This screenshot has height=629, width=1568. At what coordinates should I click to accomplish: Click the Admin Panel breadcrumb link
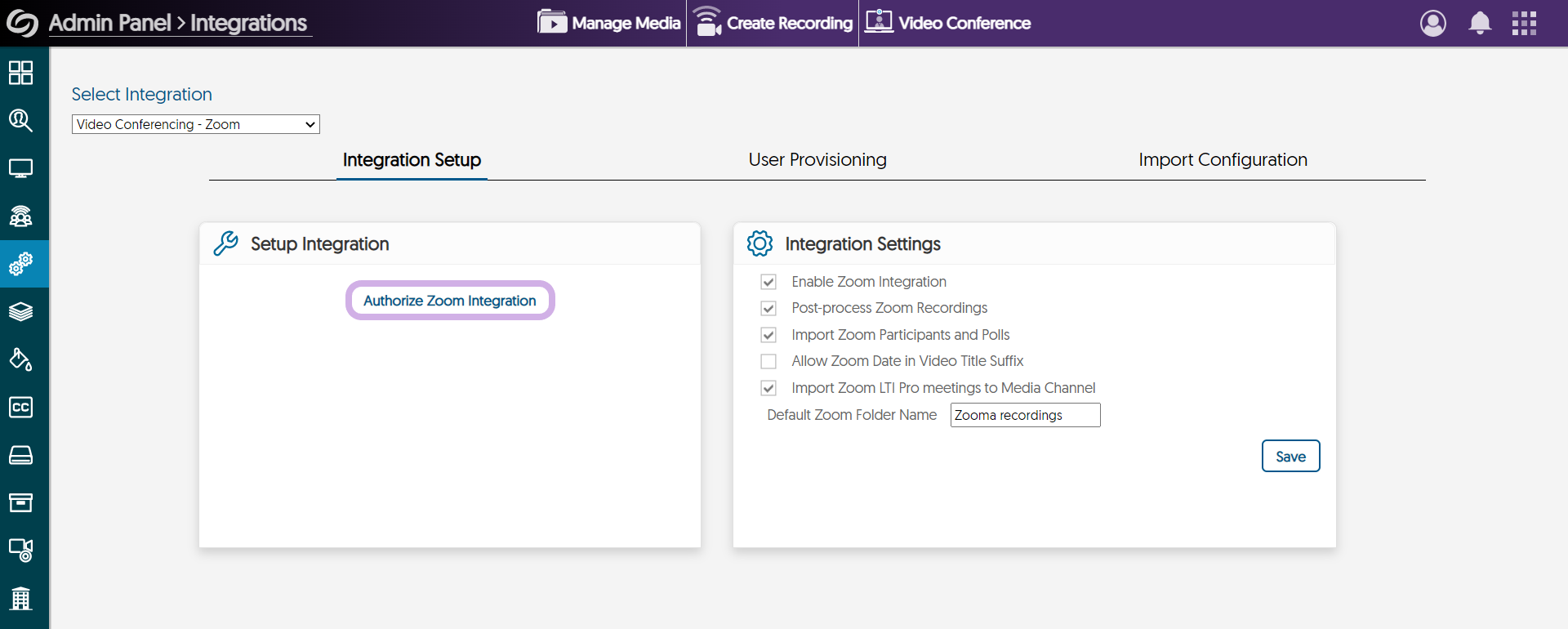[x=110, y=23]
